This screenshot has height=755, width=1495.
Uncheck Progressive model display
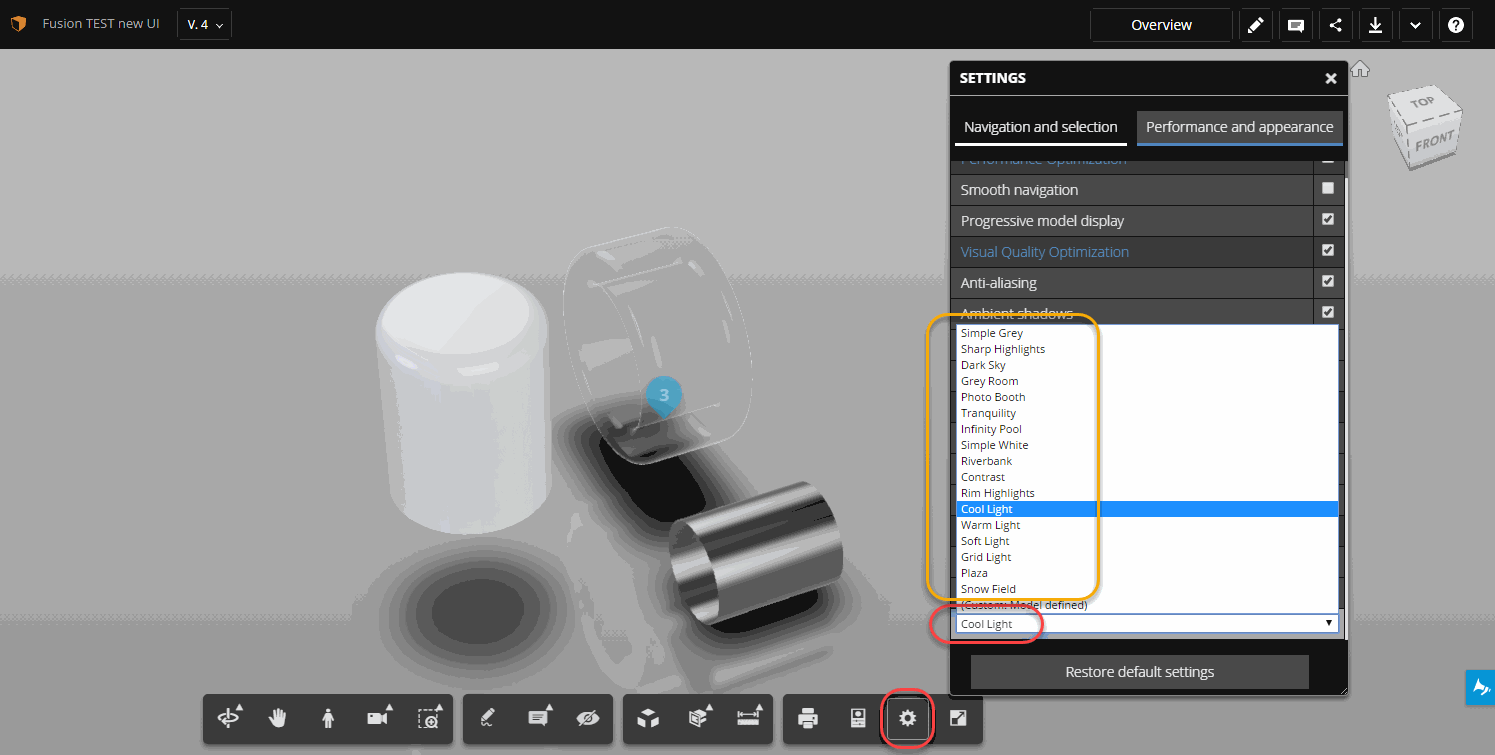(x=1328, y=219)
